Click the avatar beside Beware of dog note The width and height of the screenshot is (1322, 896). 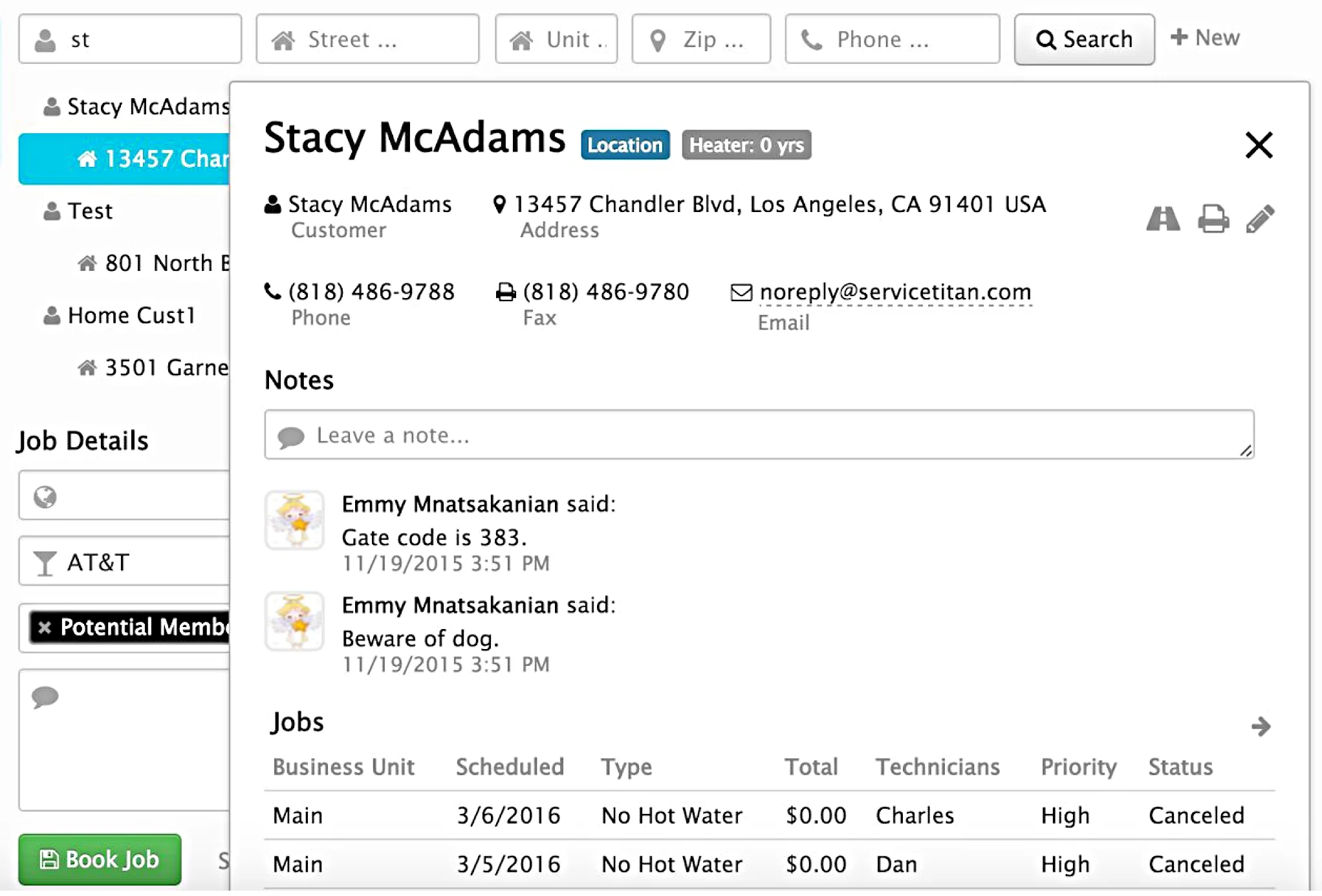[x=294, y=621]
